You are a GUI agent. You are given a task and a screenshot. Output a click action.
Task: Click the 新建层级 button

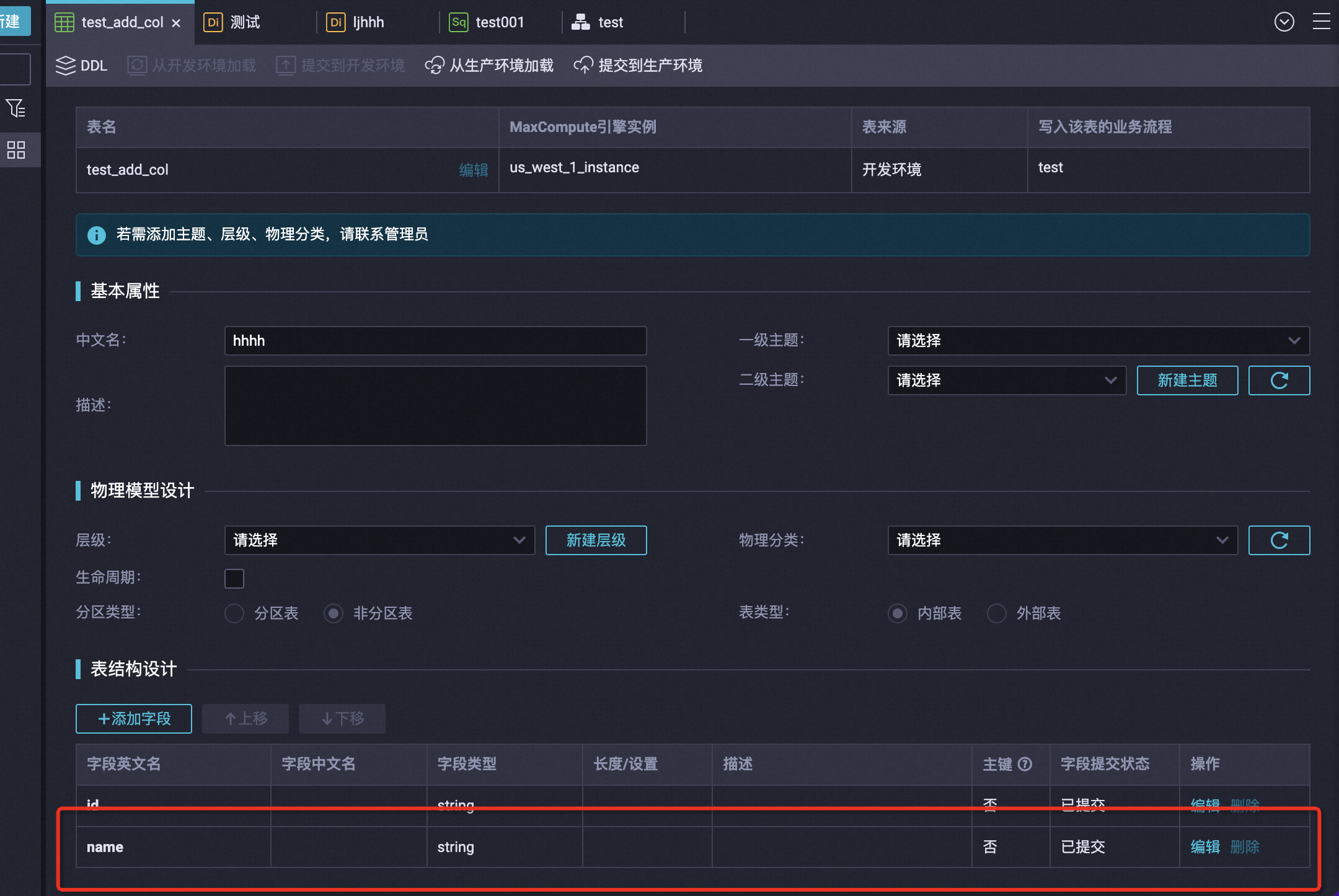pos(596,540)
